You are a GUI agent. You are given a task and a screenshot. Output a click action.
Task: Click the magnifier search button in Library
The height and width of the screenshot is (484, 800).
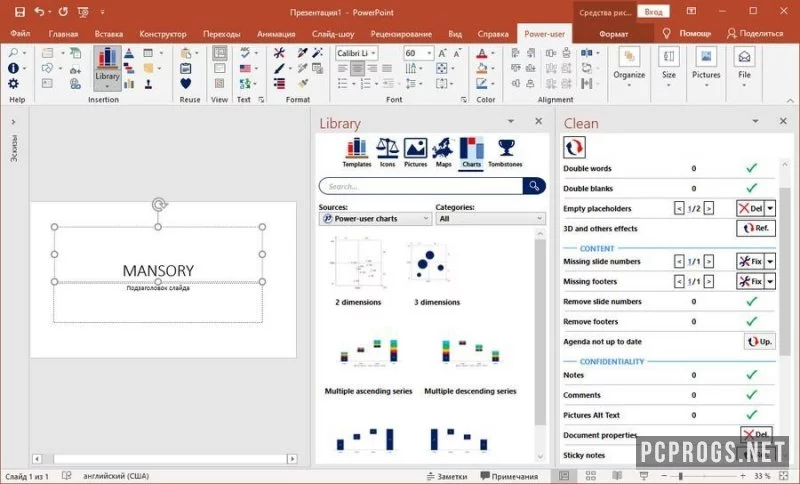click(534, 186)
